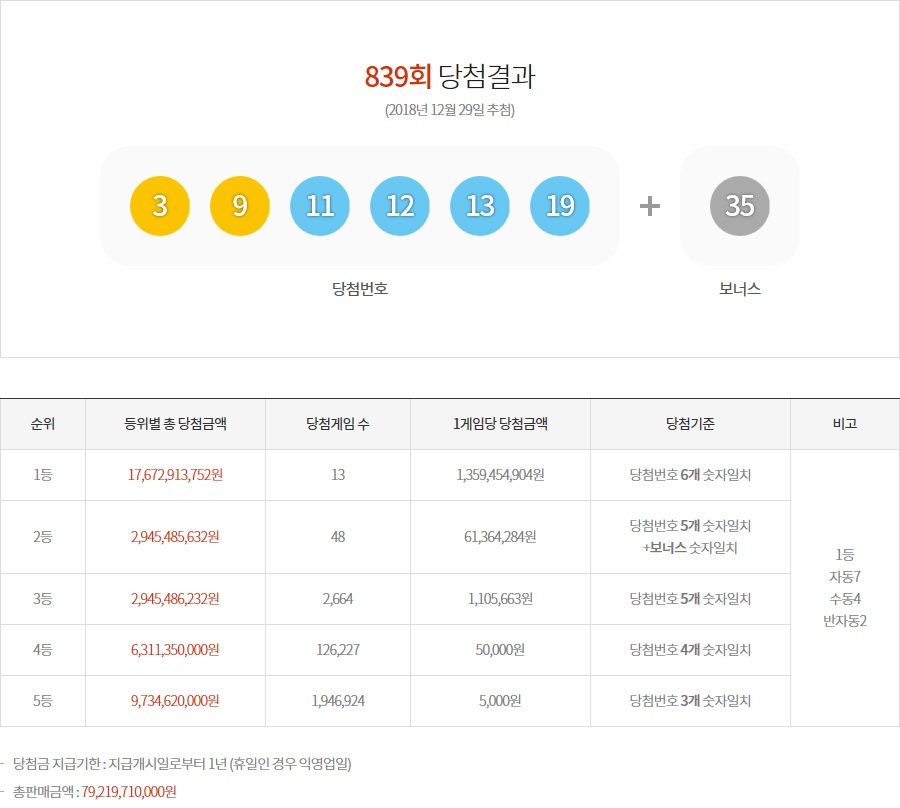Click the yellow ball number 9
This screenshot has height=808, width=900.
[x=240, y=206]
